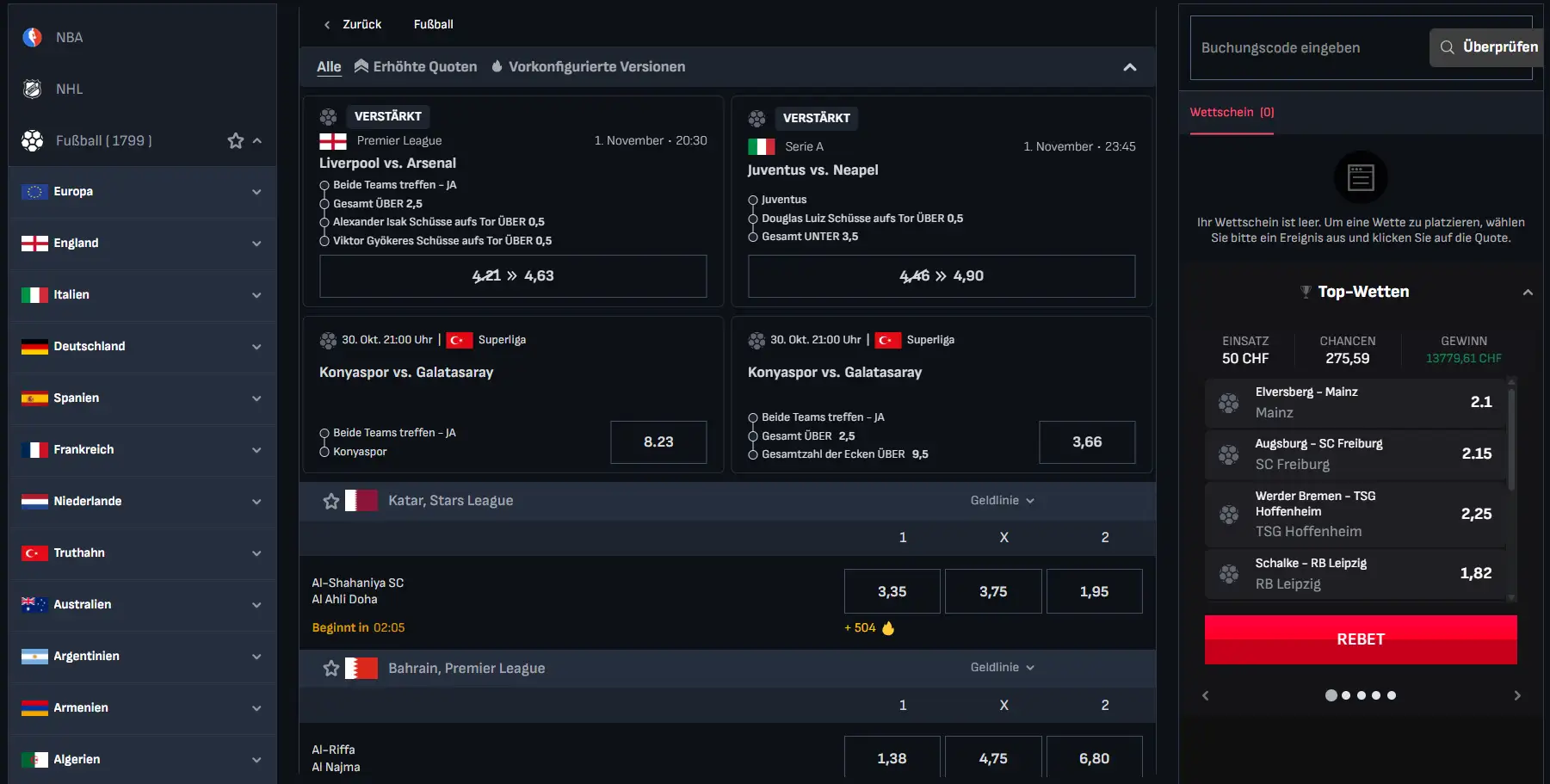Select boosted odds 4,63 for Liverpool vs. Arsenal
Image resolution: width=1550 pixels, height=784 pixels.
pos(513,276)
